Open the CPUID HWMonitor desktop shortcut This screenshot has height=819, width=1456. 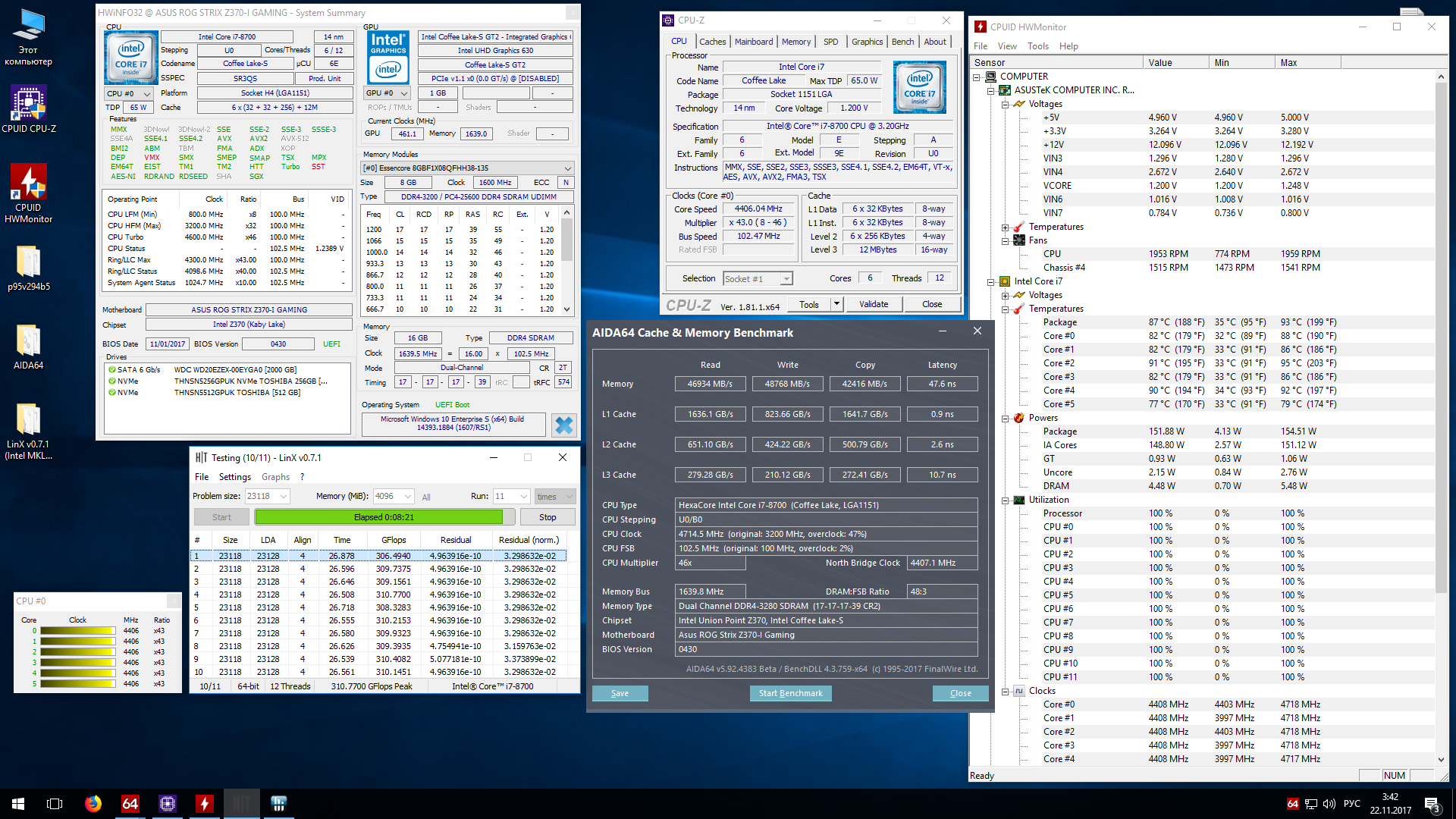click(x=28, y=184)
